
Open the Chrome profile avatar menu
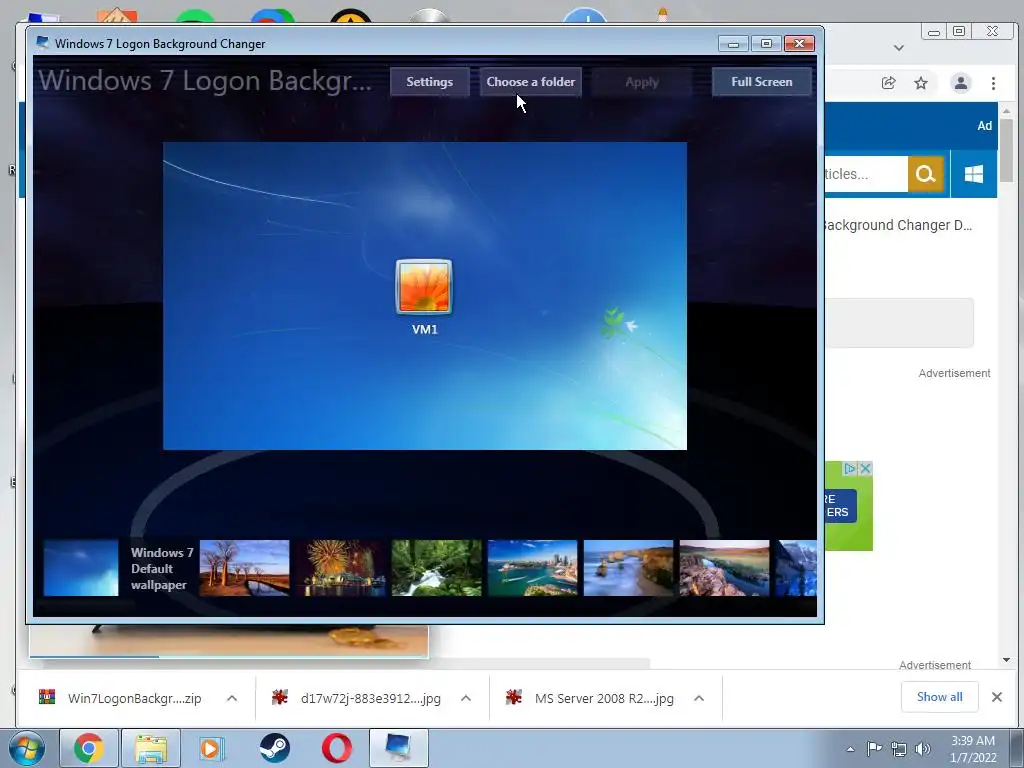(x=961, y=83)
